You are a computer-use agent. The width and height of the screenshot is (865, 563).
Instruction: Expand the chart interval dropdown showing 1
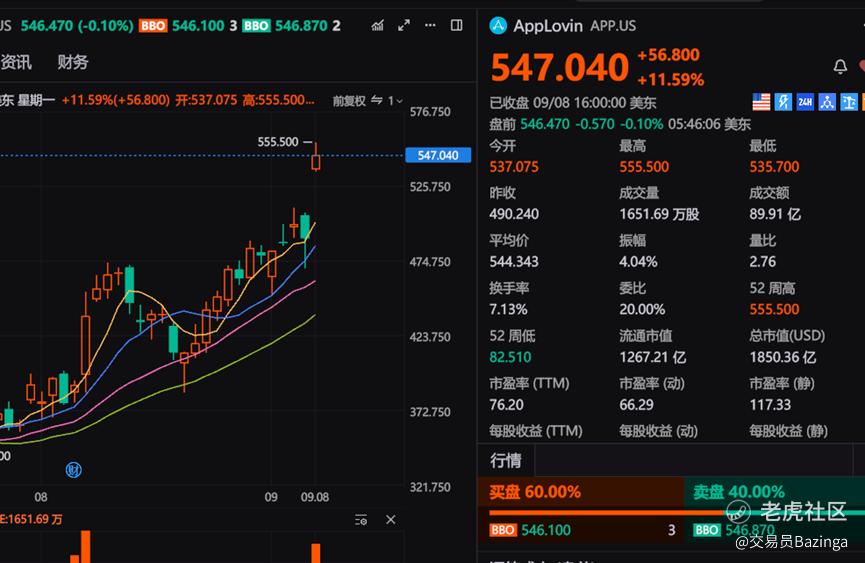395,101
